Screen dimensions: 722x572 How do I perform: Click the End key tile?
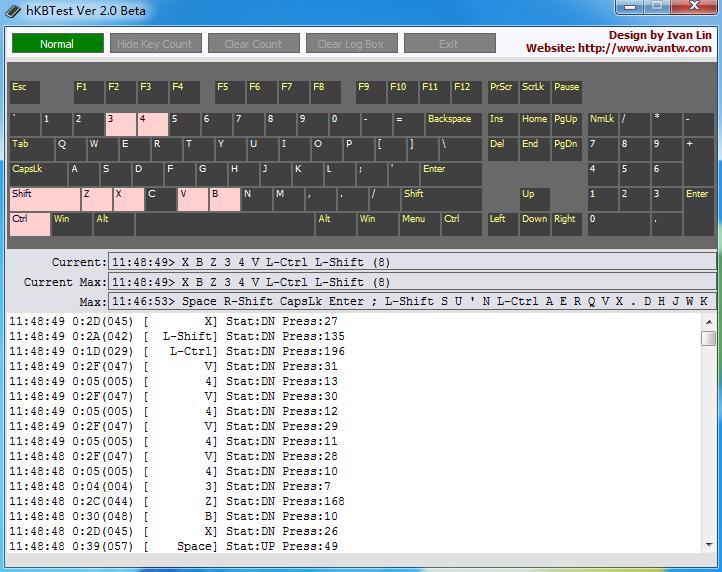click(535, 149)
